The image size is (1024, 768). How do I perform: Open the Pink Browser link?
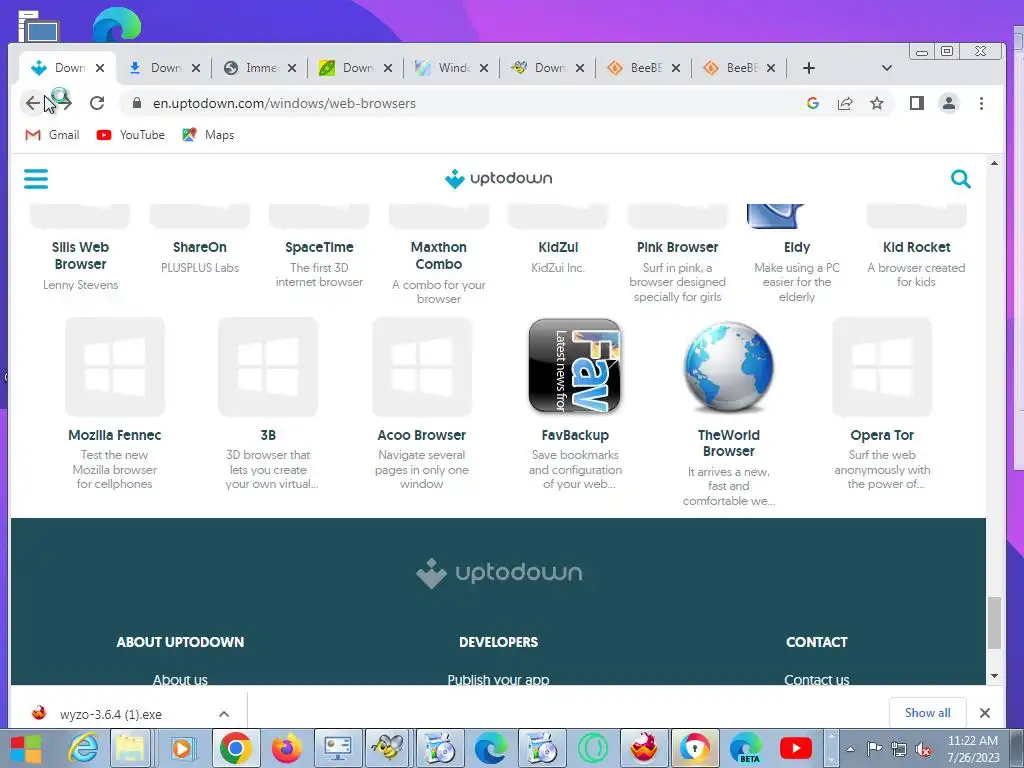pyautogui.click(x=677, y=247)
